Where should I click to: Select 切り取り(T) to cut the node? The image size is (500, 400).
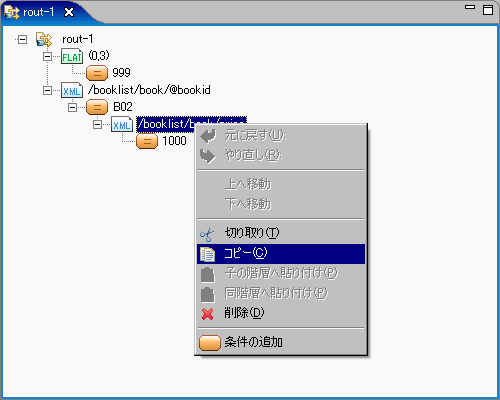281,234
